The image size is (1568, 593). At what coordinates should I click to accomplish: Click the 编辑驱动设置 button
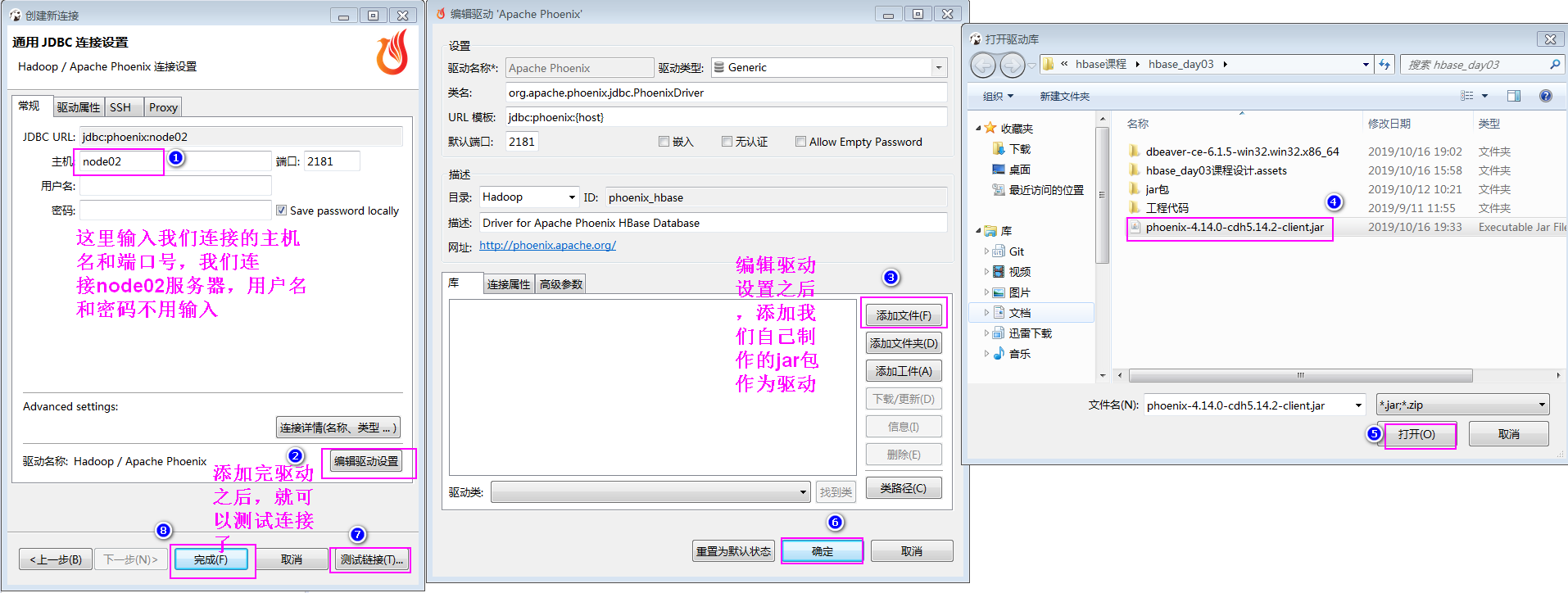pos(366,461)
